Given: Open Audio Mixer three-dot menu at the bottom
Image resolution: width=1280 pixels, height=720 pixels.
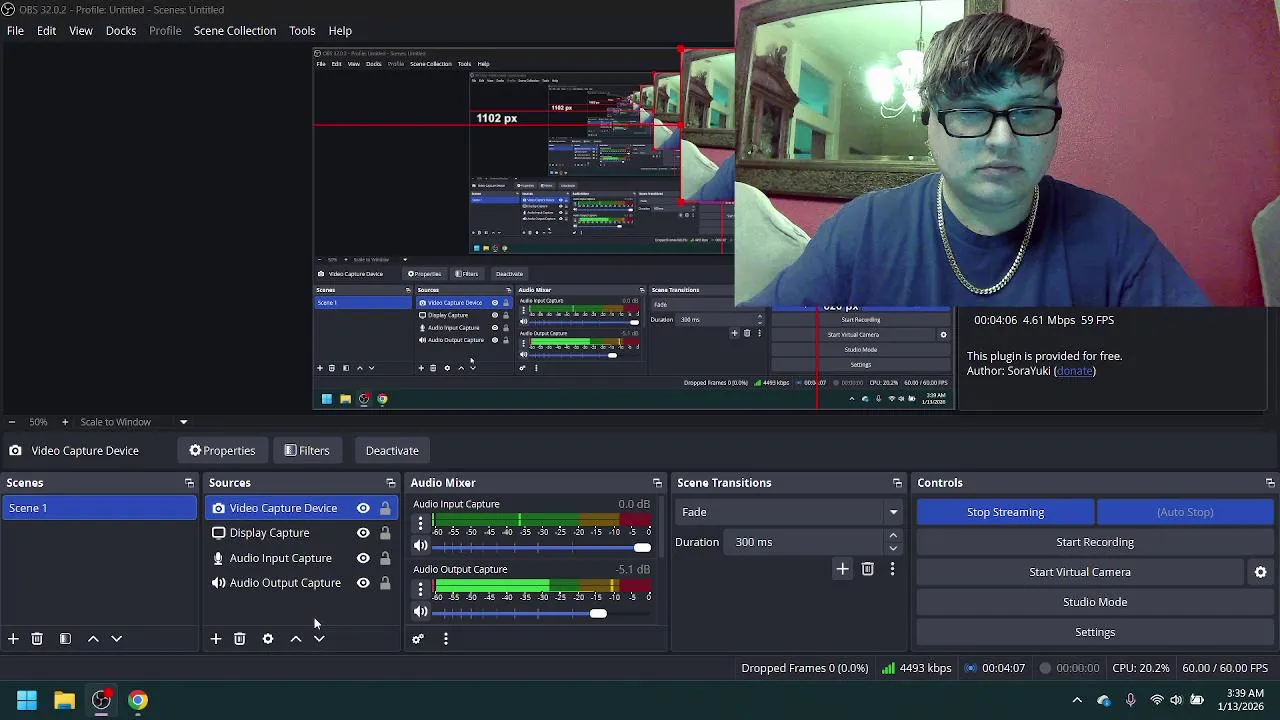Looking at the screenshot, I should (446, 638).
